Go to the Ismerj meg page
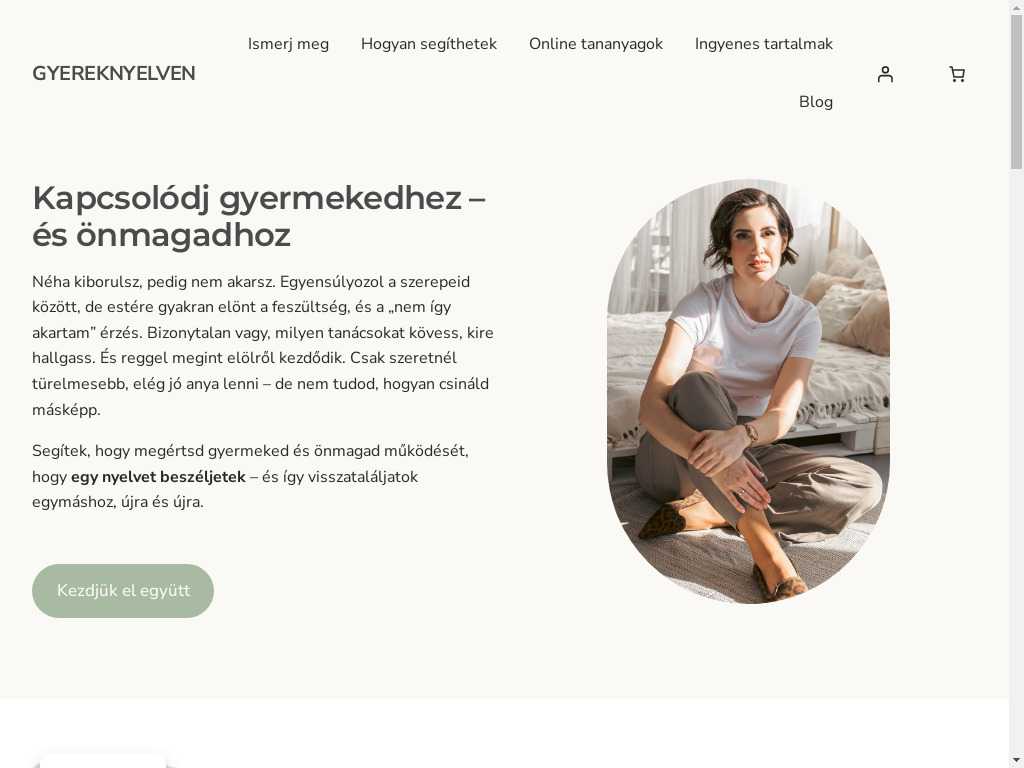The height and width of the screenshot is (768, 1024). click(x=288, y=44)
